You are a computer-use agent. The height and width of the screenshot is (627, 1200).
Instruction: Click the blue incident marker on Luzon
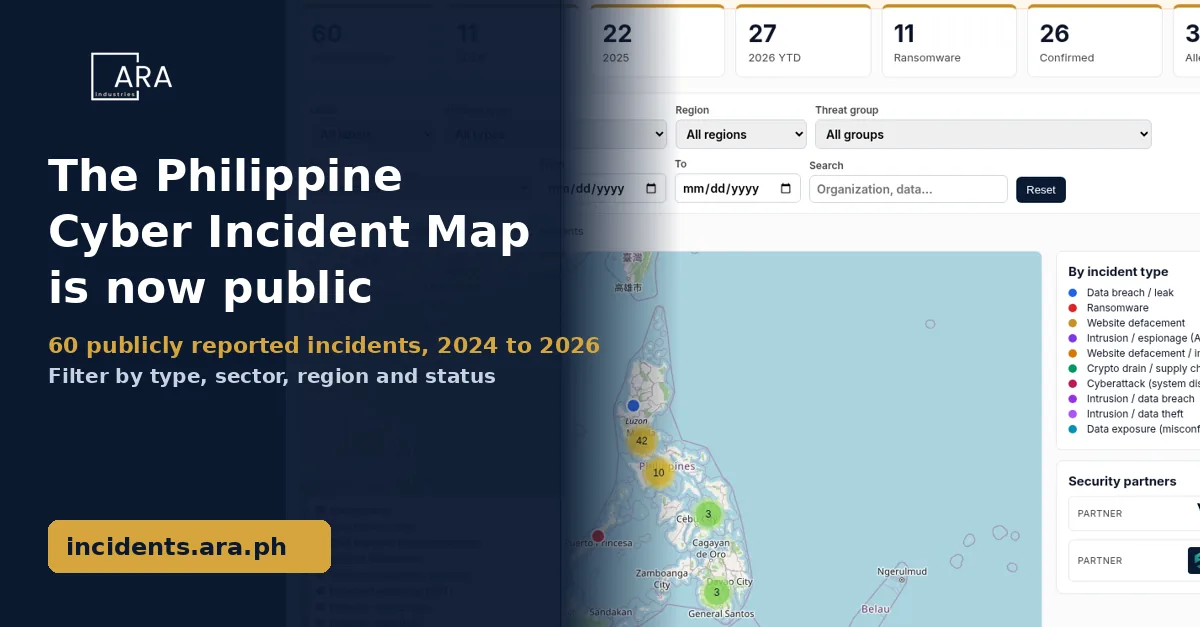click(x=633, y=405)
